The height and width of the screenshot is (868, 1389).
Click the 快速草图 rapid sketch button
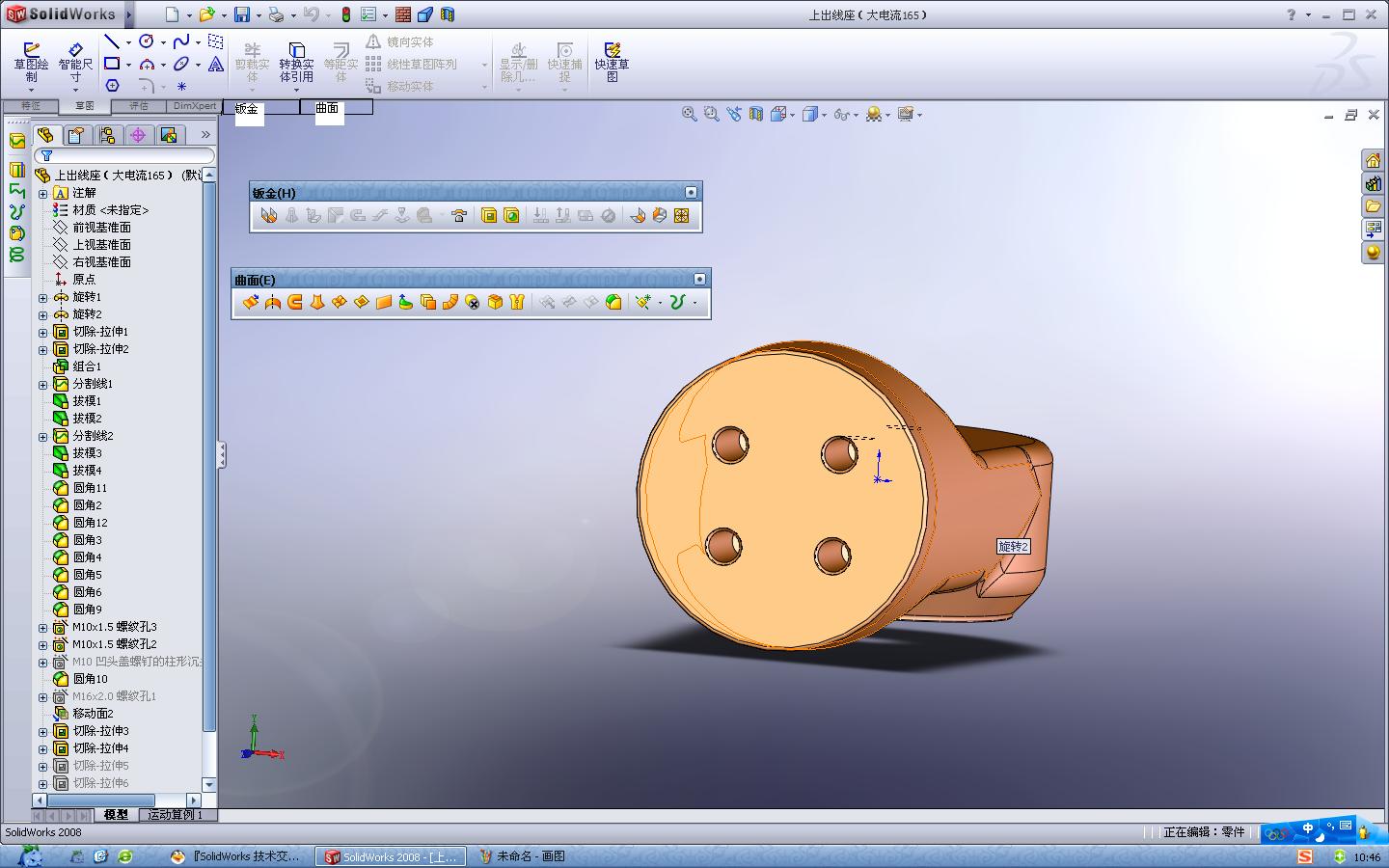point(612,63)
